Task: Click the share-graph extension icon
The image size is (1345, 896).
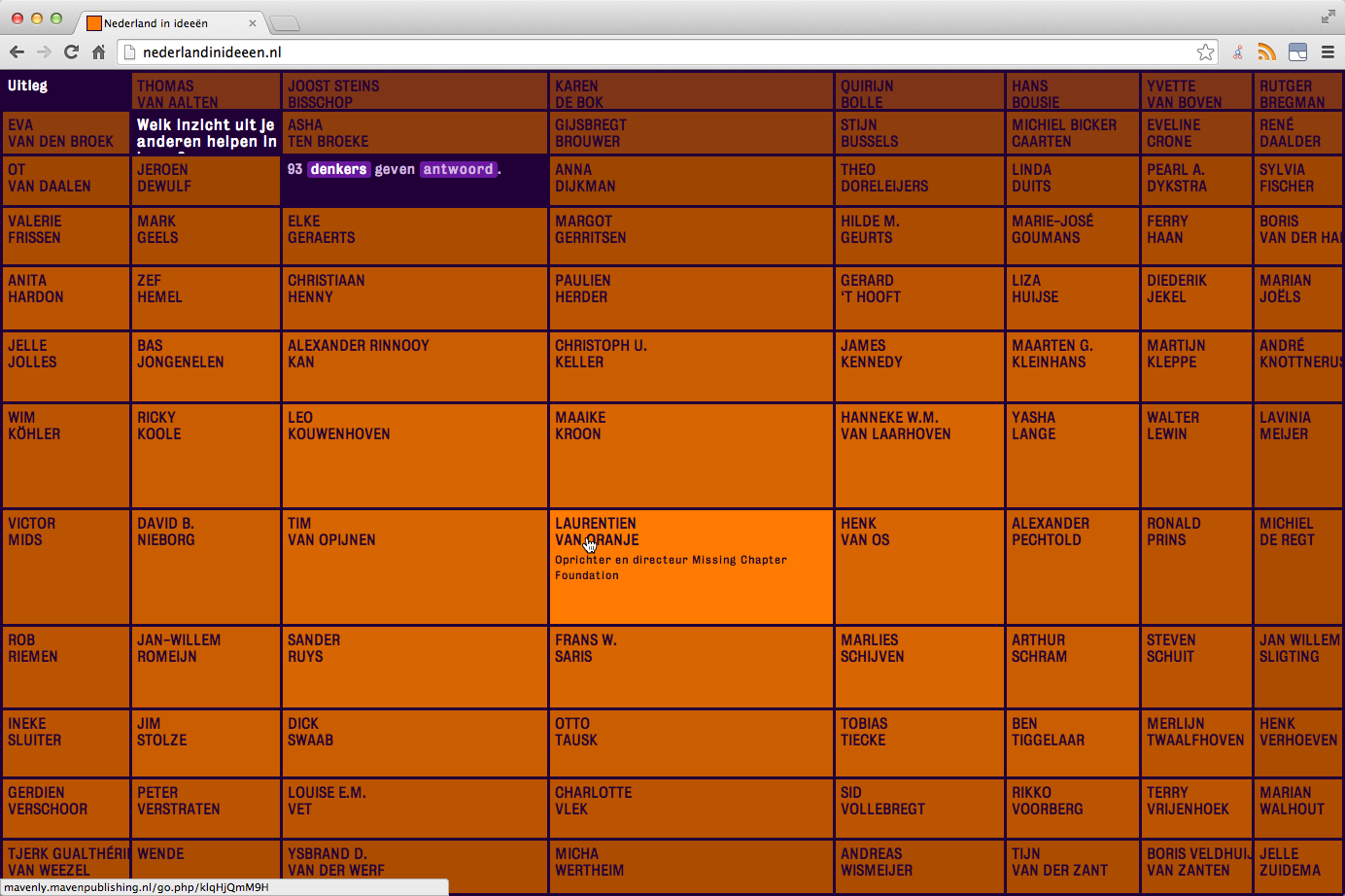Action: pos(1237,52)
